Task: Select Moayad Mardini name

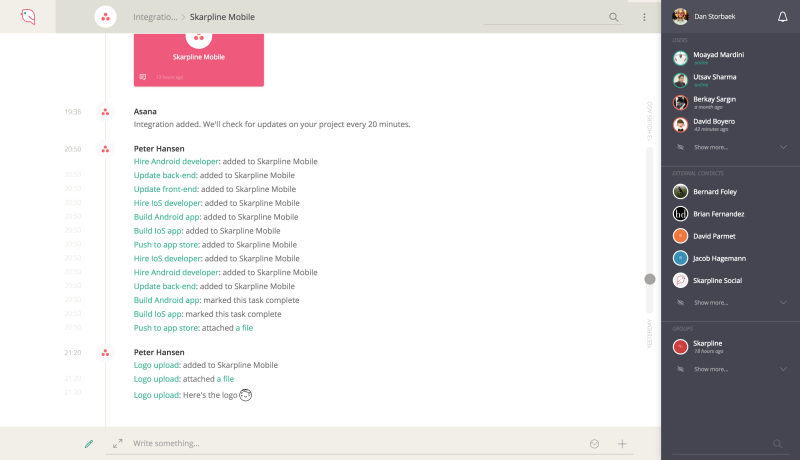Action: (x=718, y=55)
